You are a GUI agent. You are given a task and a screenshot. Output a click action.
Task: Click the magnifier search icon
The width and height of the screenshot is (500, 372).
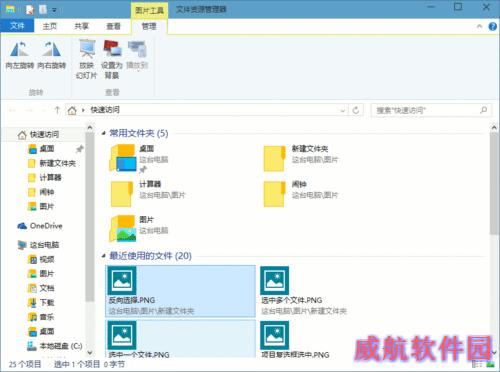click(483, 110)
